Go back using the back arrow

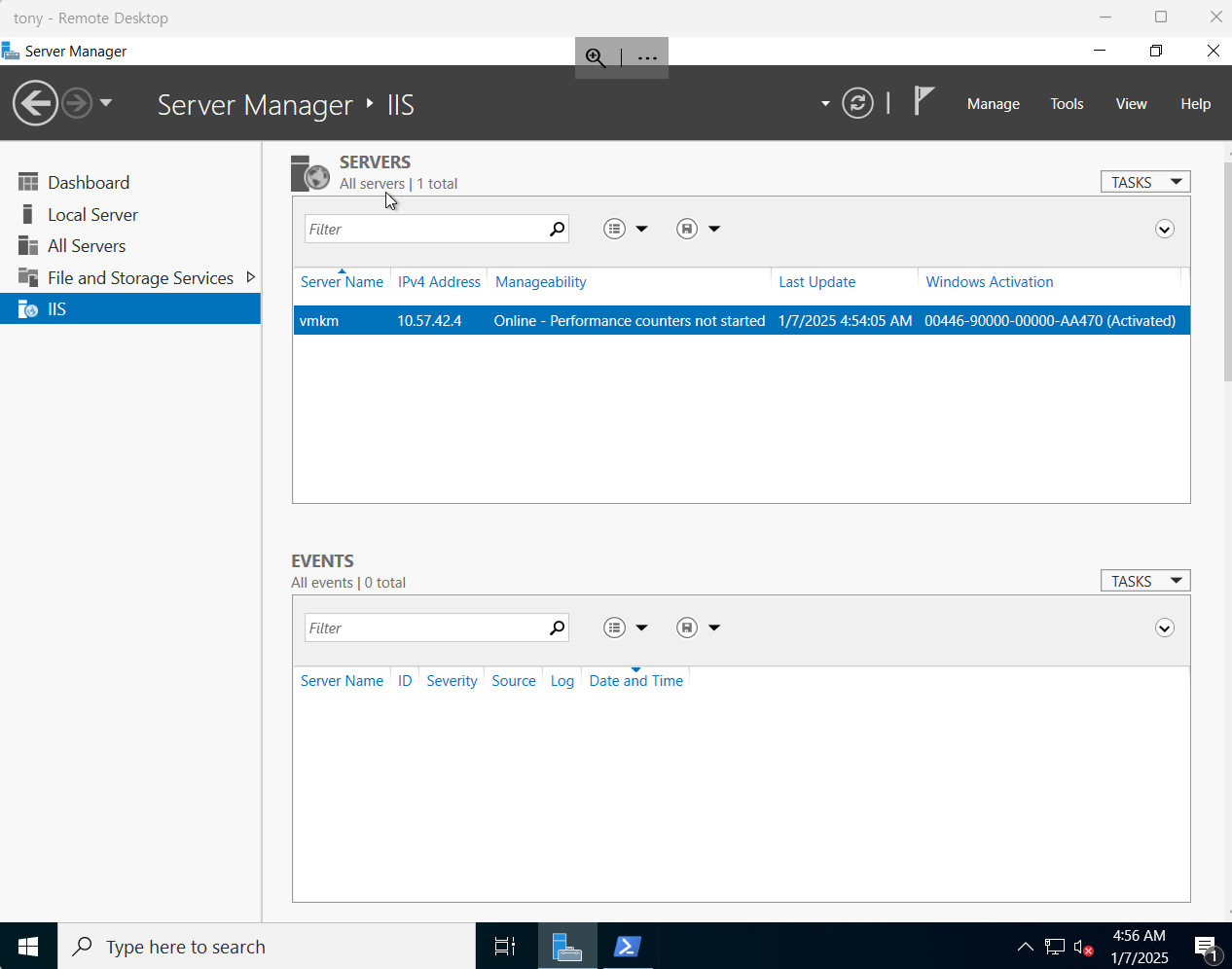pos(35,103)
